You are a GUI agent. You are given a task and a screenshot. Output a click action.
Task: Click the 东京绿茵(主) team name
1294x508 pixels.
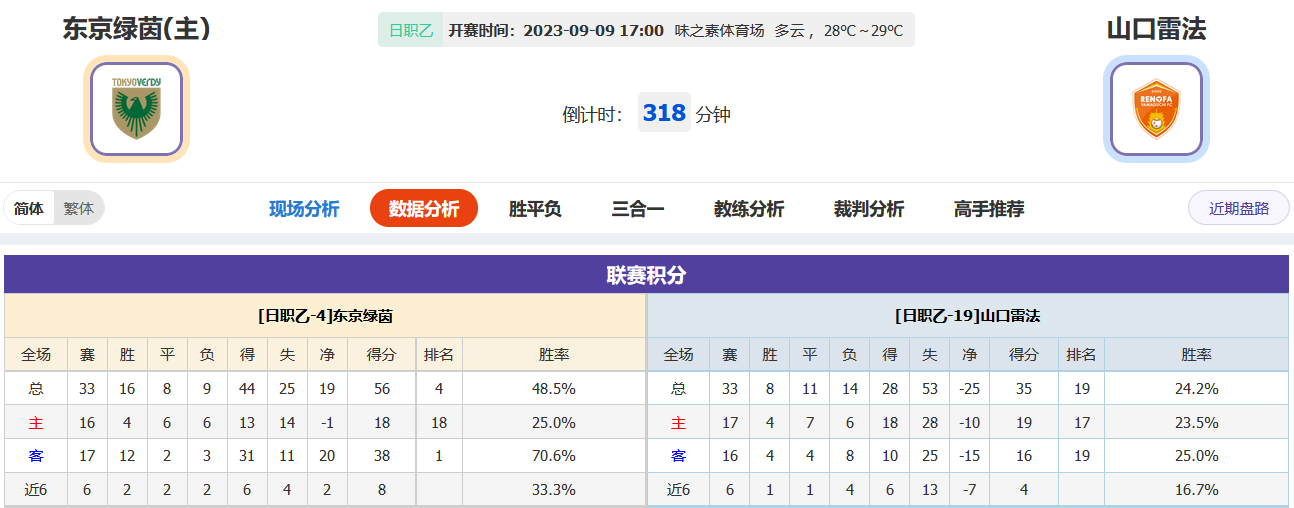point(136,29)
